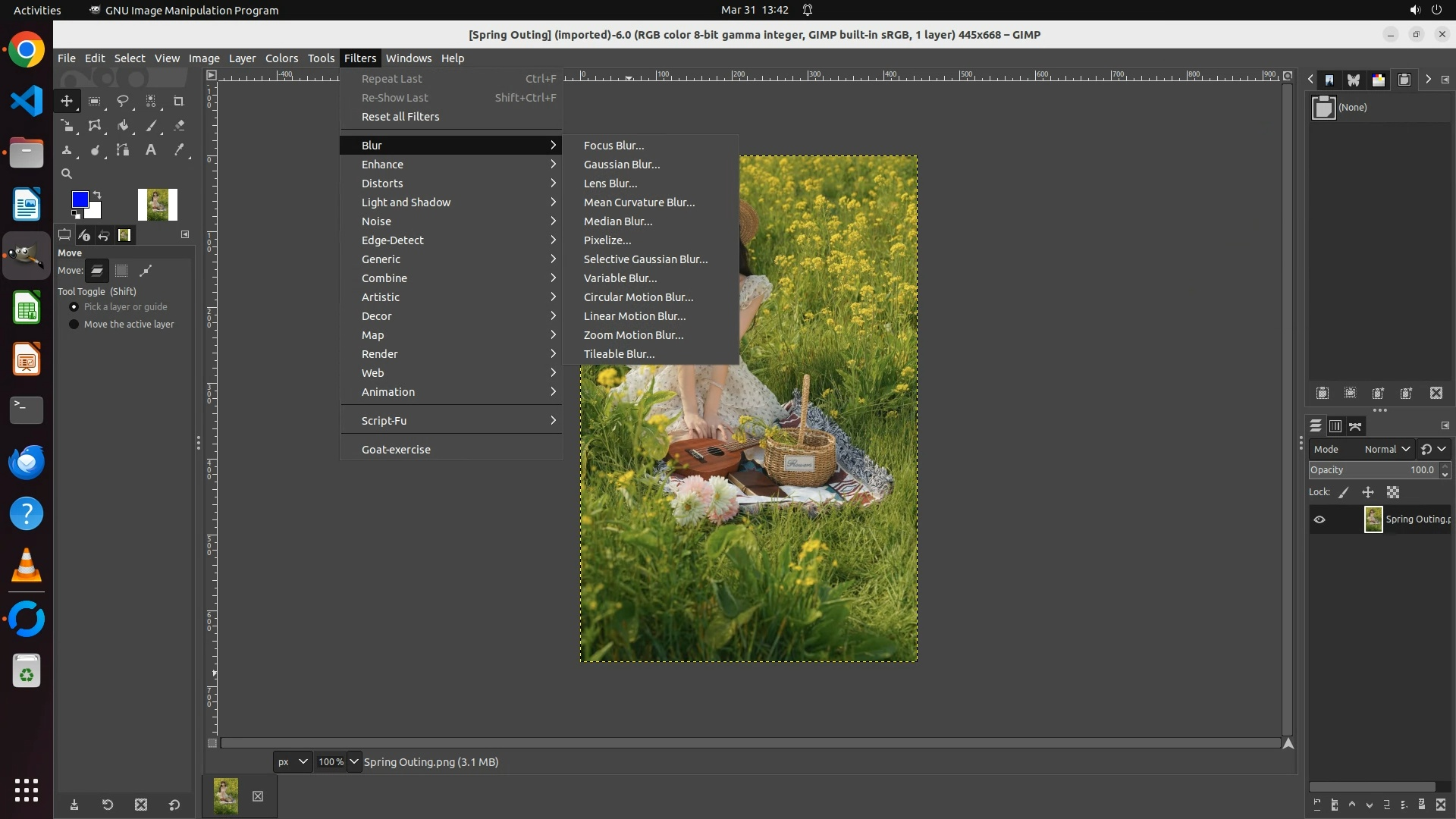Open the px unit dropdown
This screenshot has height=819, width=1456.
[x=292, y=761]
